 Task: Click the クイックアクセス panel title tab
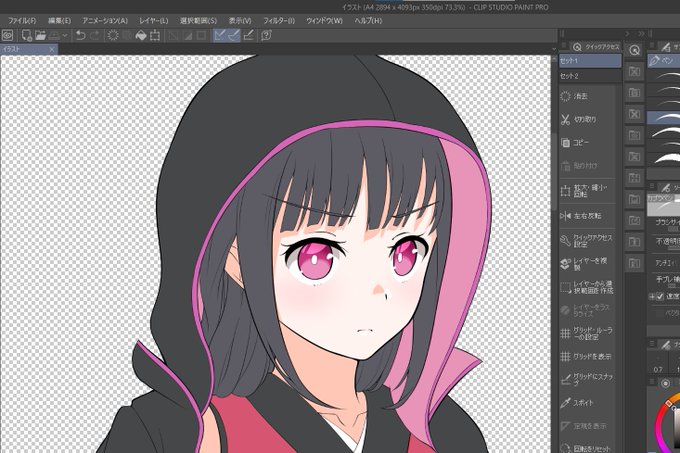(595, 47)
